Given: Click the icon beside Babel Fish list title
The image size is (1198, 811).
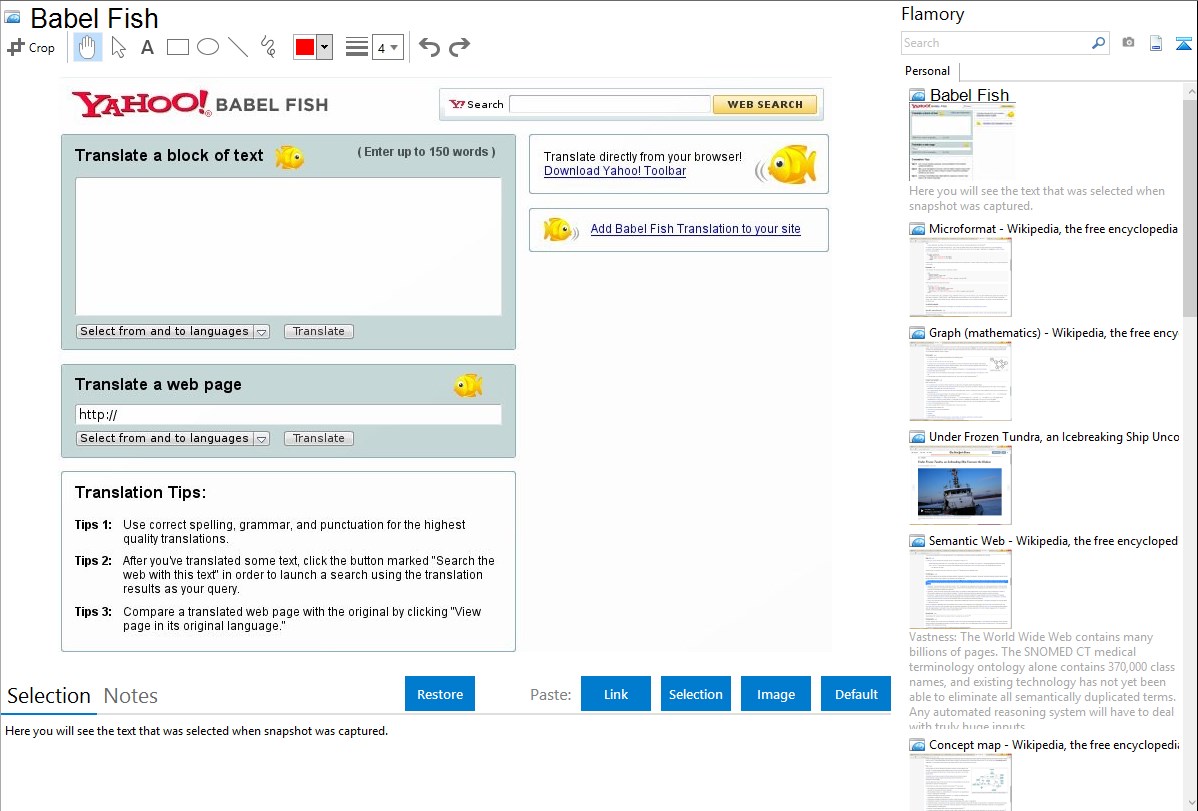Looking at the screenshot, I should click(917, 96).
